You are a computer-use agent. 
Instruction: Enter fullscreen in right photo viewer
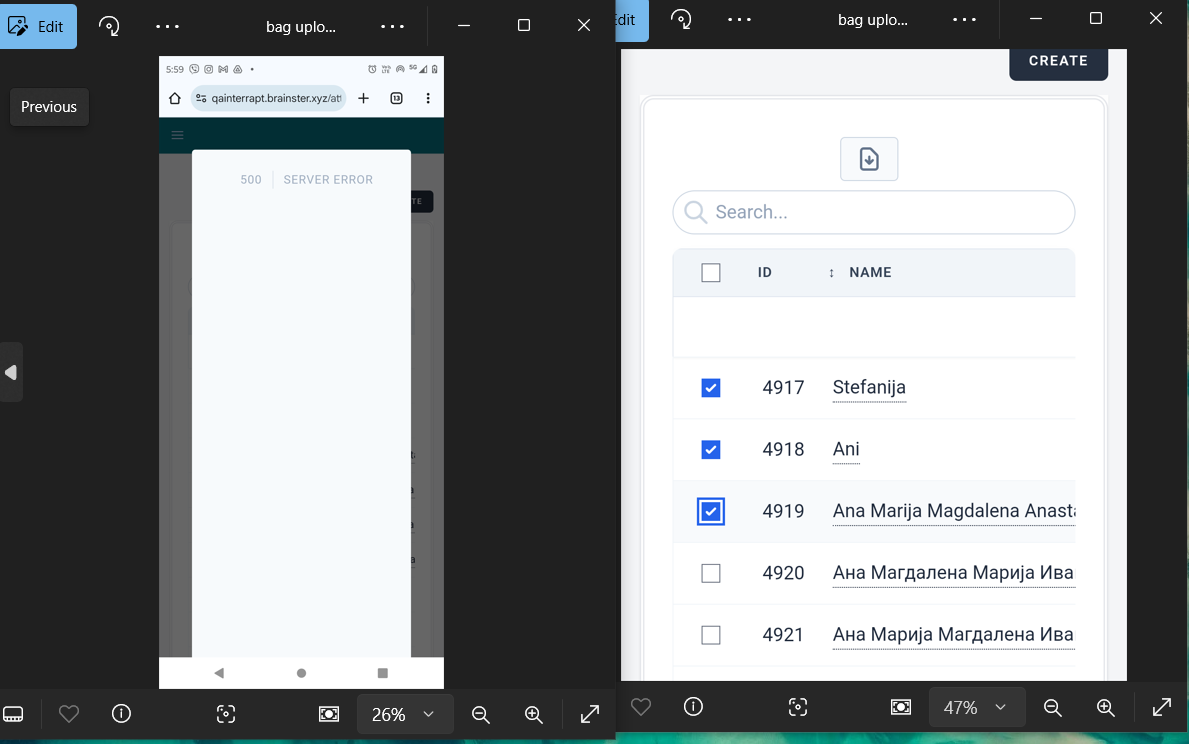point(1161,707)
